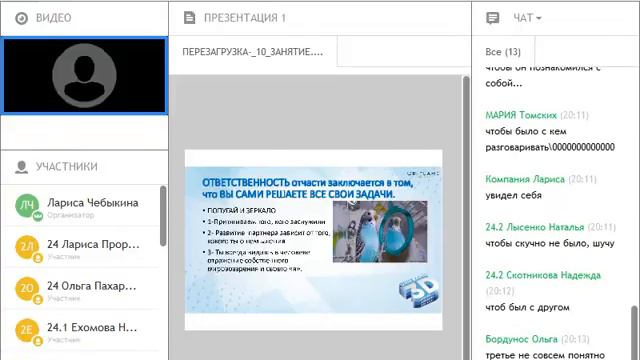Image resolution: width=640 pixels, height=360 pixels.
Task: Click the presentation area vertical scrollbar
Action: [x=466, y=218]
